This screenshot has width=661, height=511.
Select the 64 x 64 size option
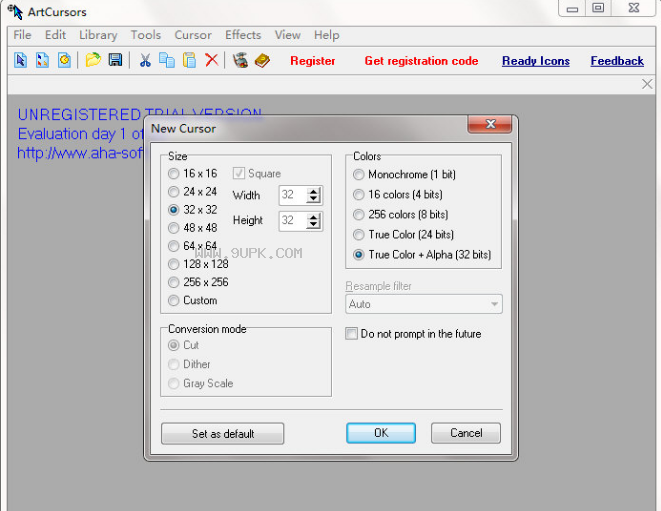point(192,246)
